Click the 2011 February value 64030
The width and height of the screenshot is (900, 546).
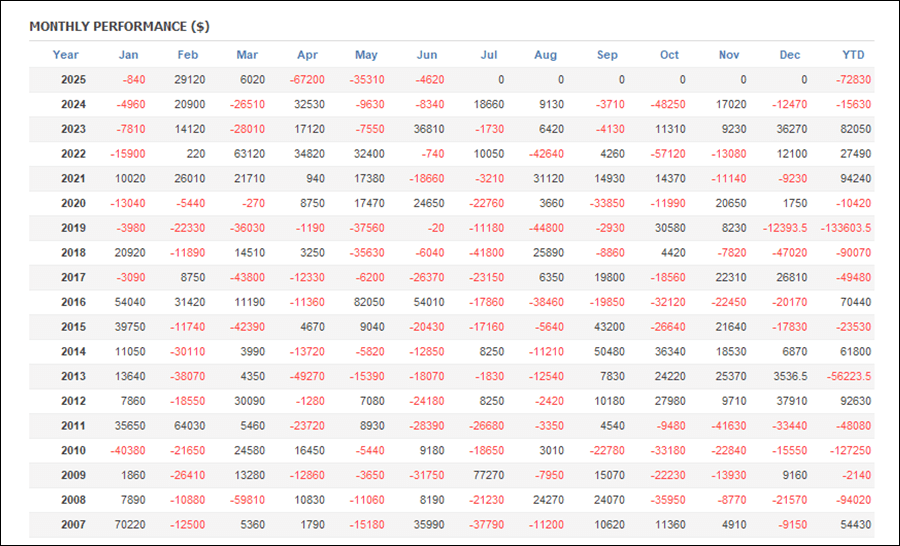190,425
